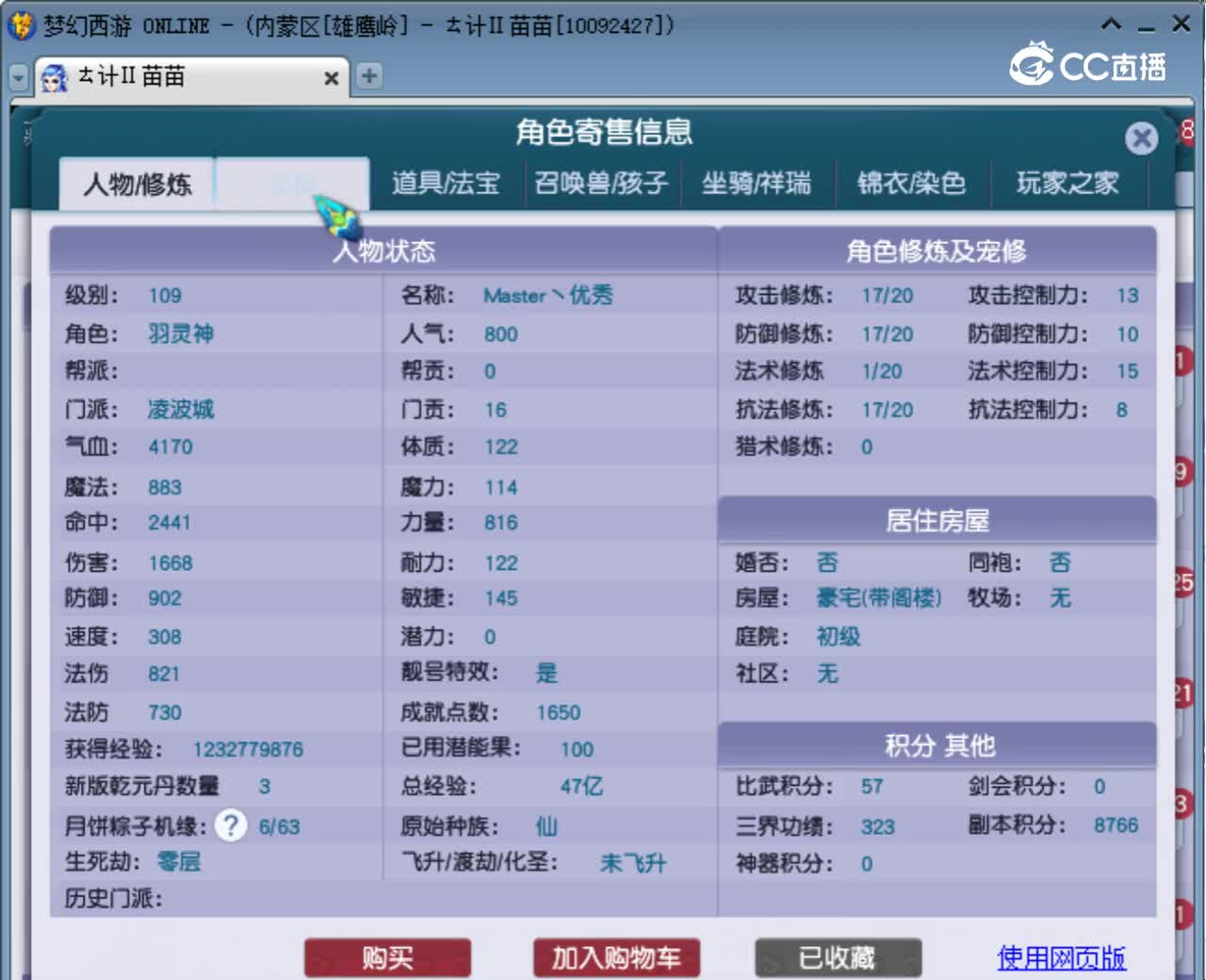Click the 原始种族 value 仙
This screenshot has height=980, width=1206.
[546, 826]
